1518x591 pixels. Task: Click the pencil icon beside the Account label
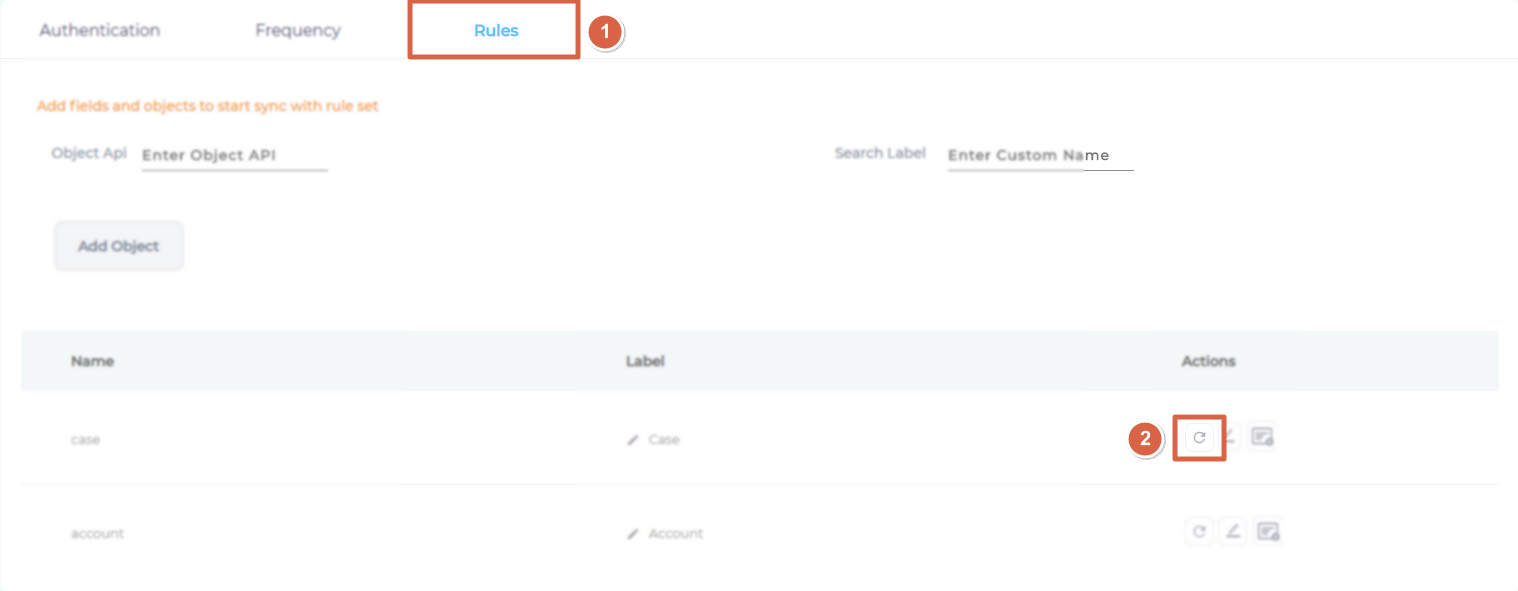click(x=632, y=534)
